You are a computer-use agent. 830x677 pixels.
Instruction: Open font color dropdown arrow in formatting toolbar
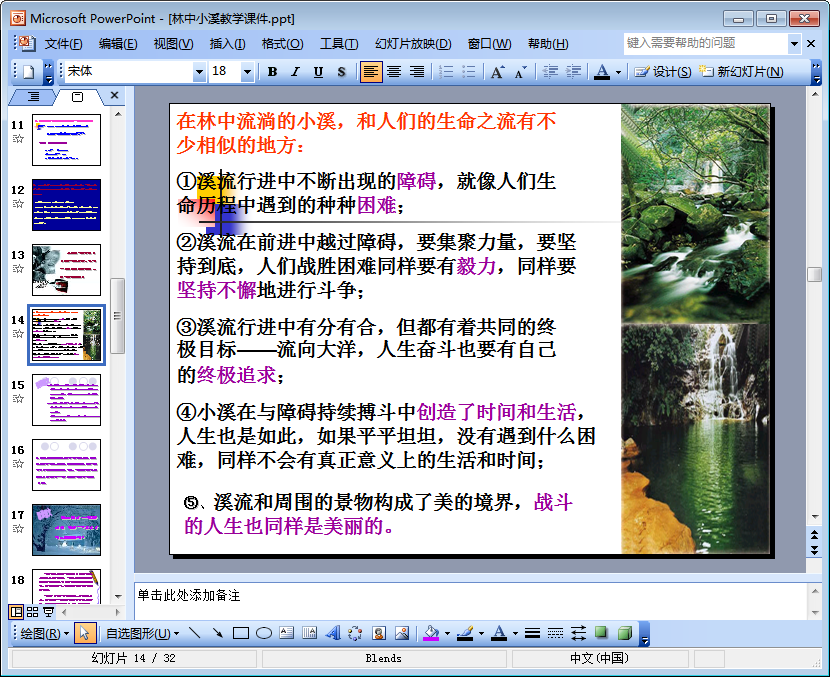click(x=618, y=72)
